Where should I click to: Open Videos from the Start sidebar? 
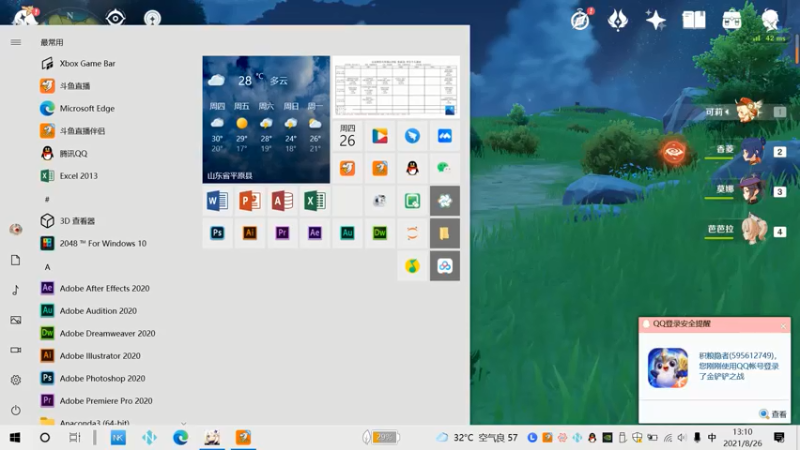tap(16, 350)
